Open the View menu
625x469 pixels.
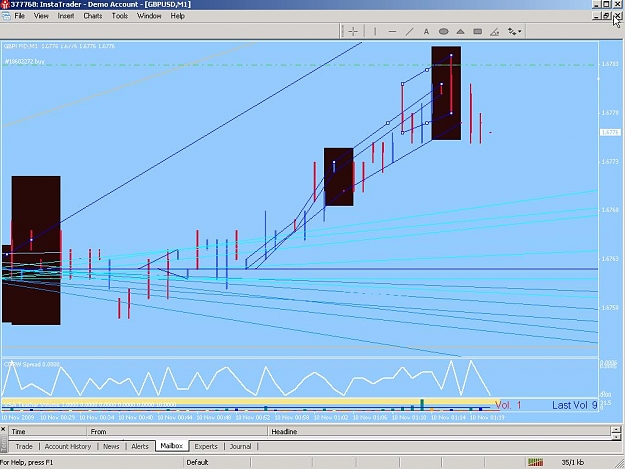pos(41,16)
